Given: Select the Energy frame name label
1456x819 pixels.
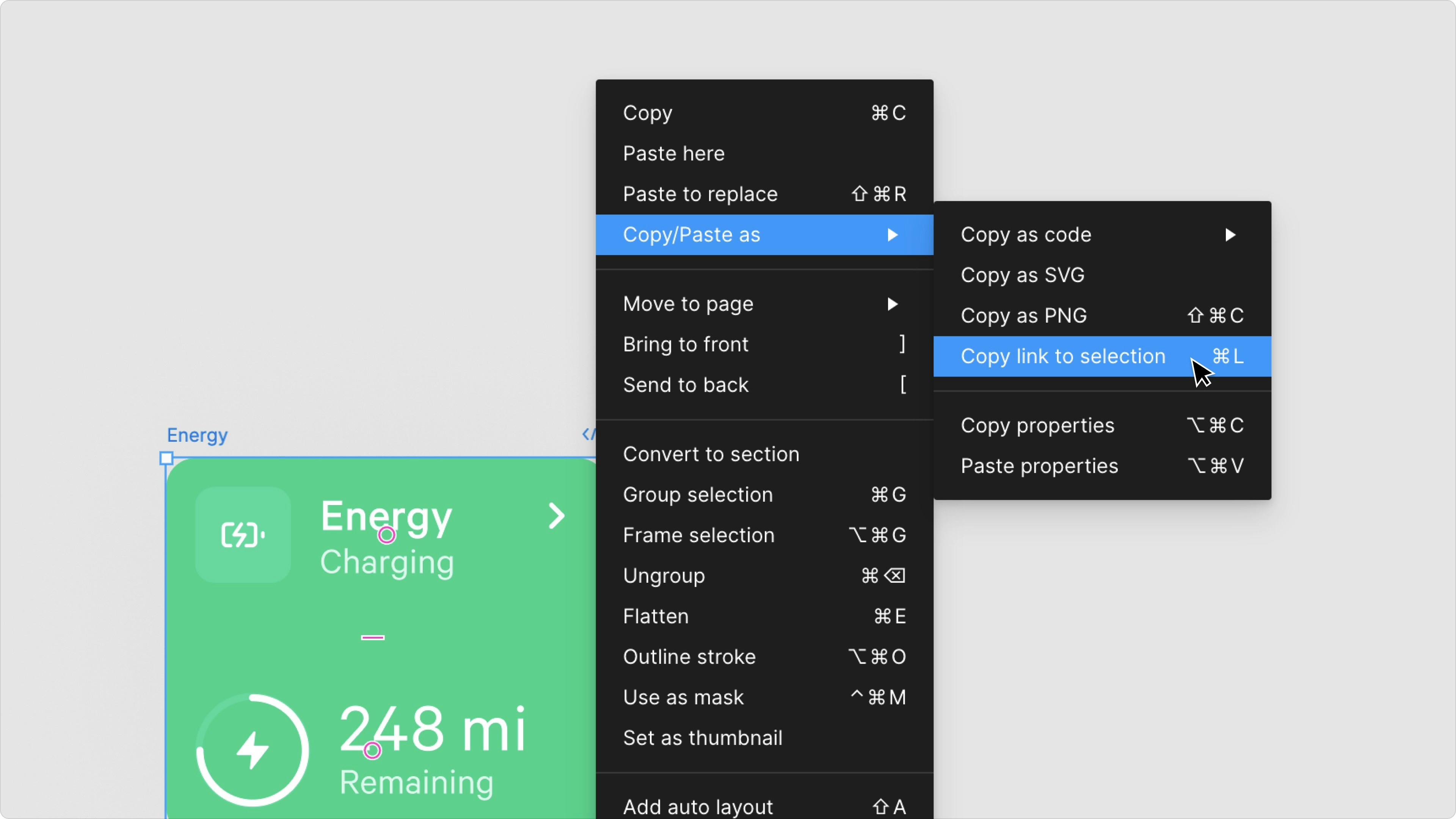Looking at the screenshot, I should [x=197, y=435].
